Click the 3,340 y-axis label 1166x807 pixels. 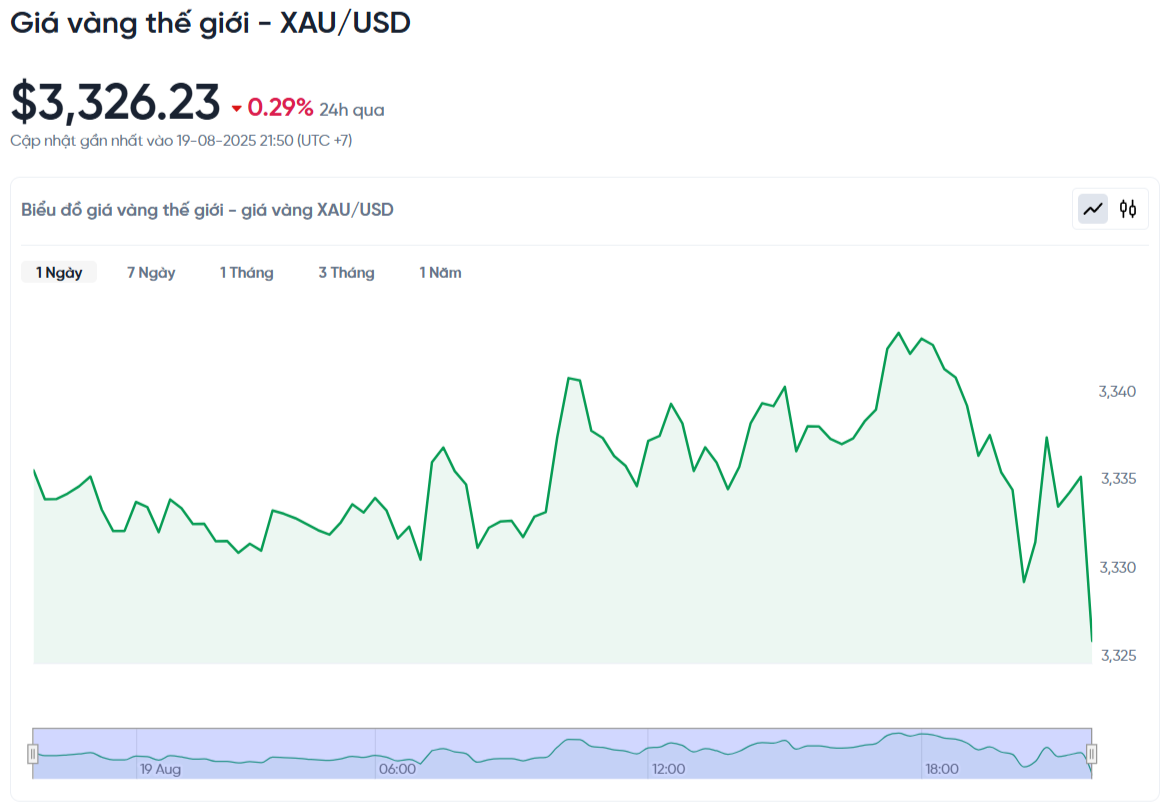1117,391
